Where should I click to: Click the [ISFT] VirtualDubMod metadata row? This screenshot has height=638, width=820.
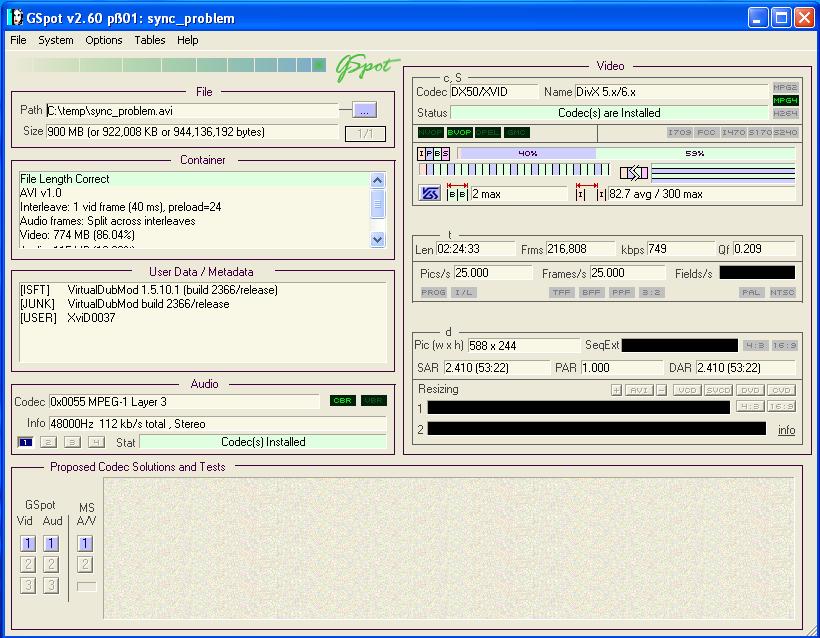point(149,290)
